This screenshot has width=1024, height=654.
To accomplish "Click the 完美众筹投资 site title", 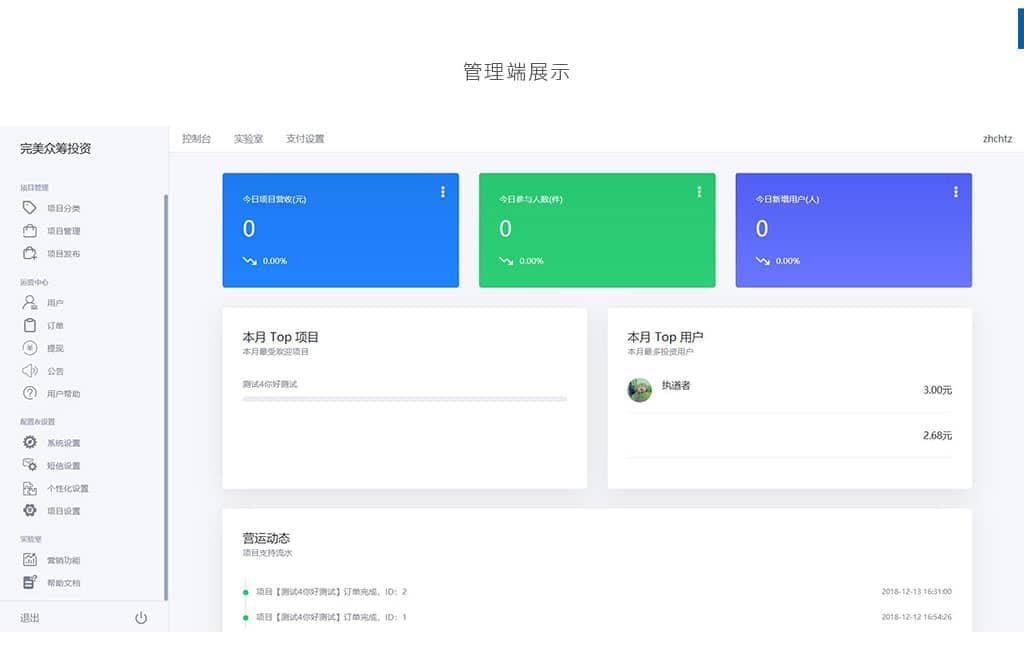I will pos(56,148).
